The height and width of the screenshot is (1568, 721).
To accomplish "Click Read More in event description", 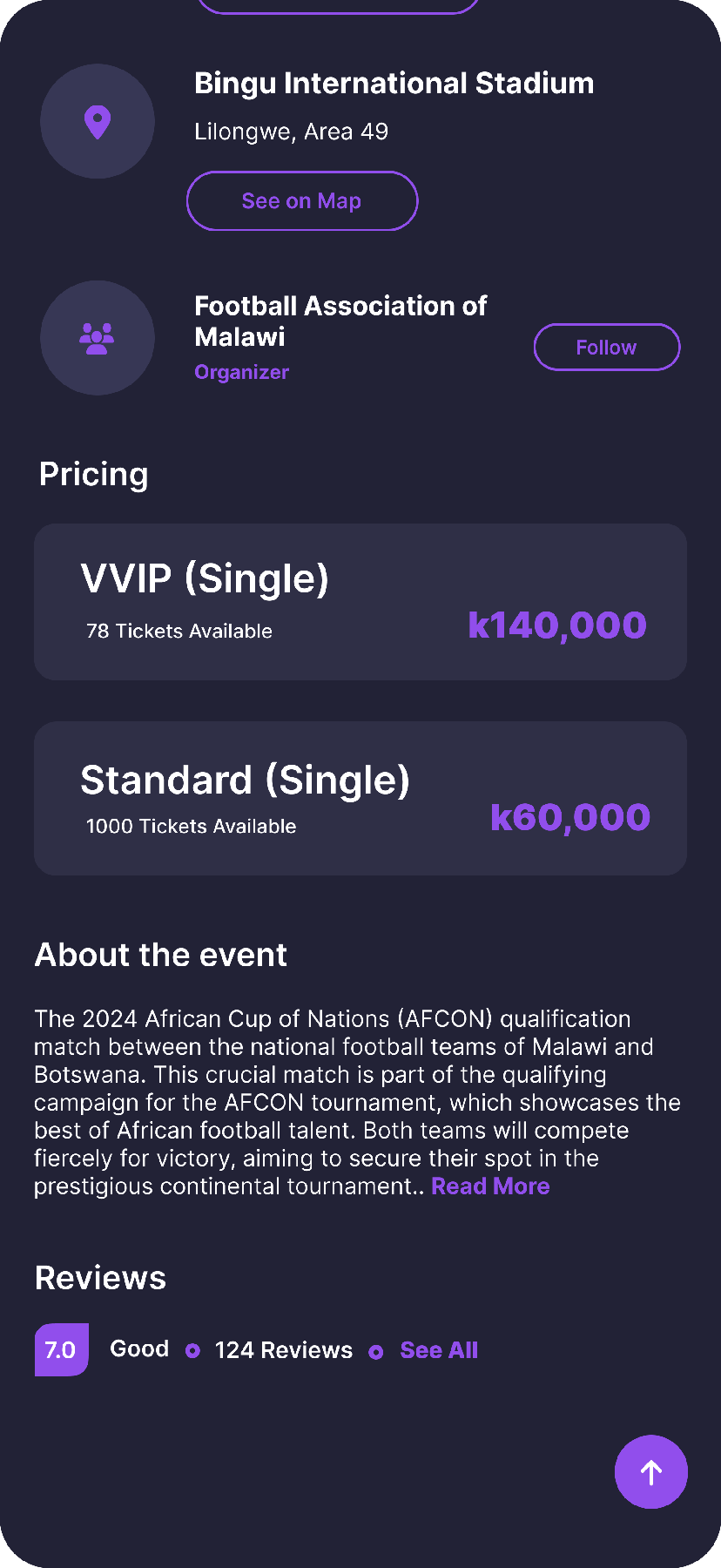I will (x=490, y=1186).
